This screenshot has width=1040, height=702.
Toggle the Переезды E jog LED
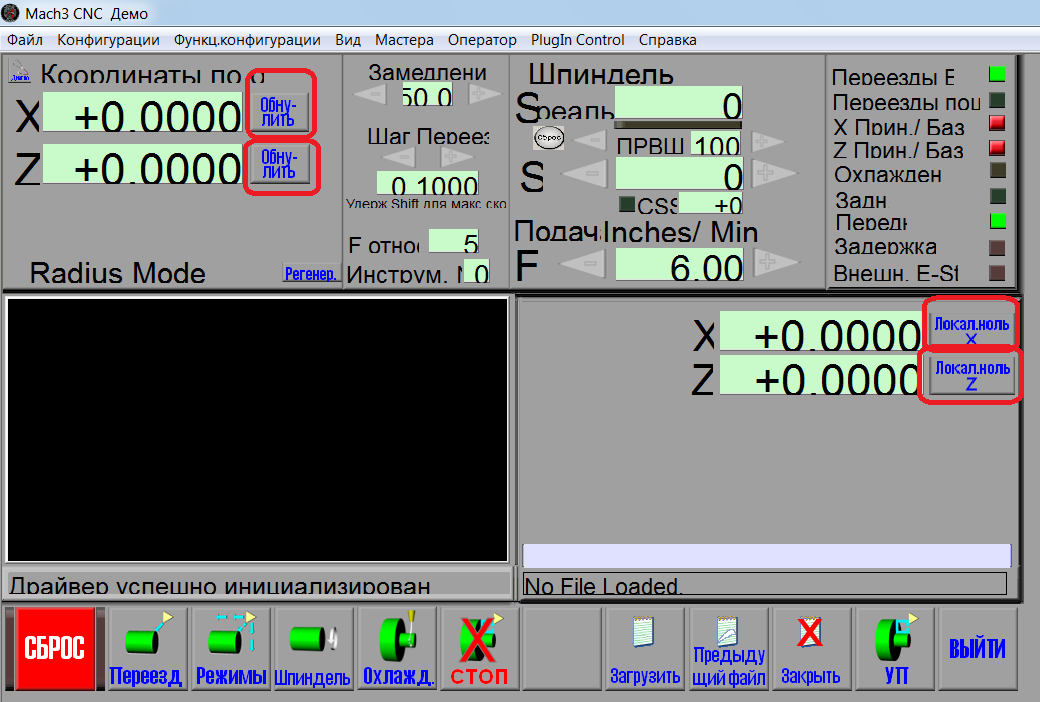tap(997, 74)
